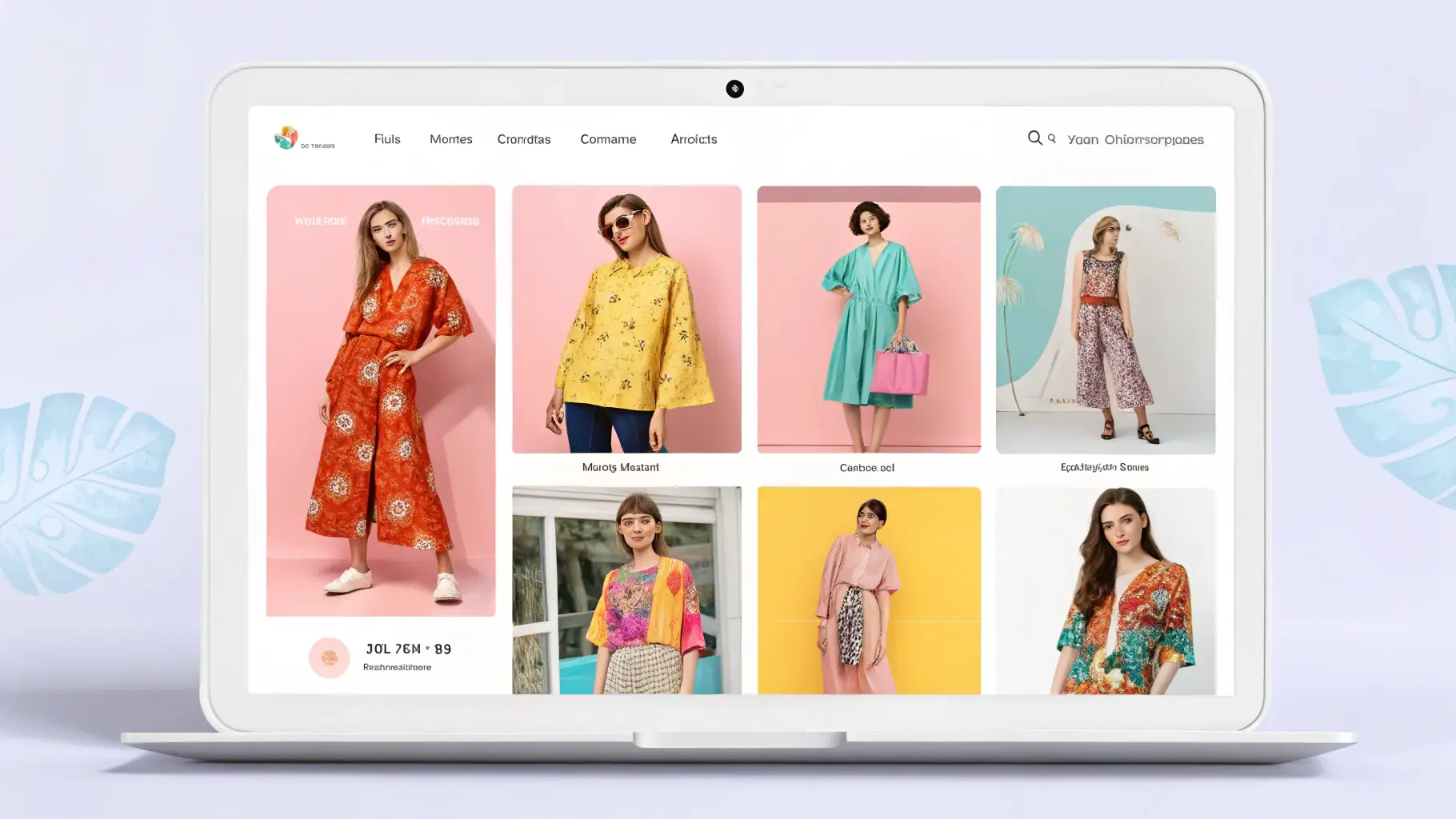The width and height of the screenshot is (1456, 819).
Task: View the multicolor floral kimono top photo
Action: [x=1106, y=589]
